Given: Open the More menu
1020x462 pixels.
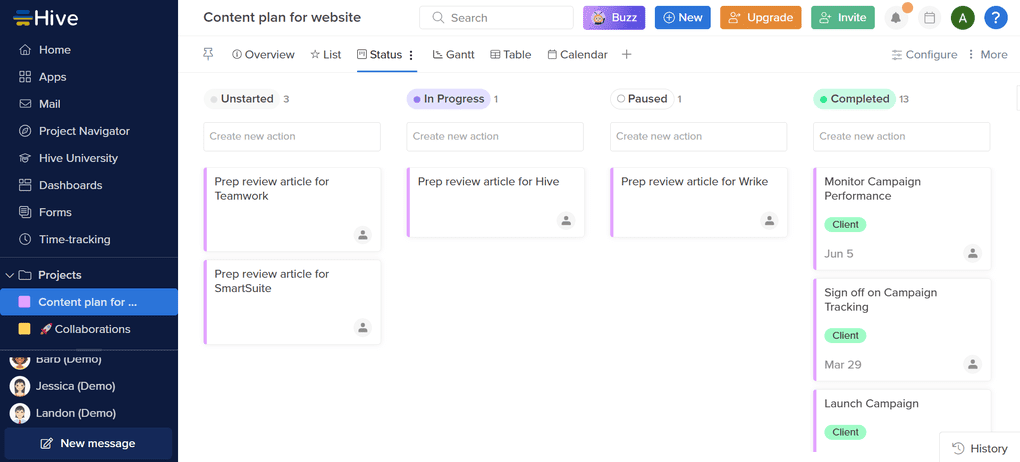Looking at the screenshot, I should coord(987,55).
